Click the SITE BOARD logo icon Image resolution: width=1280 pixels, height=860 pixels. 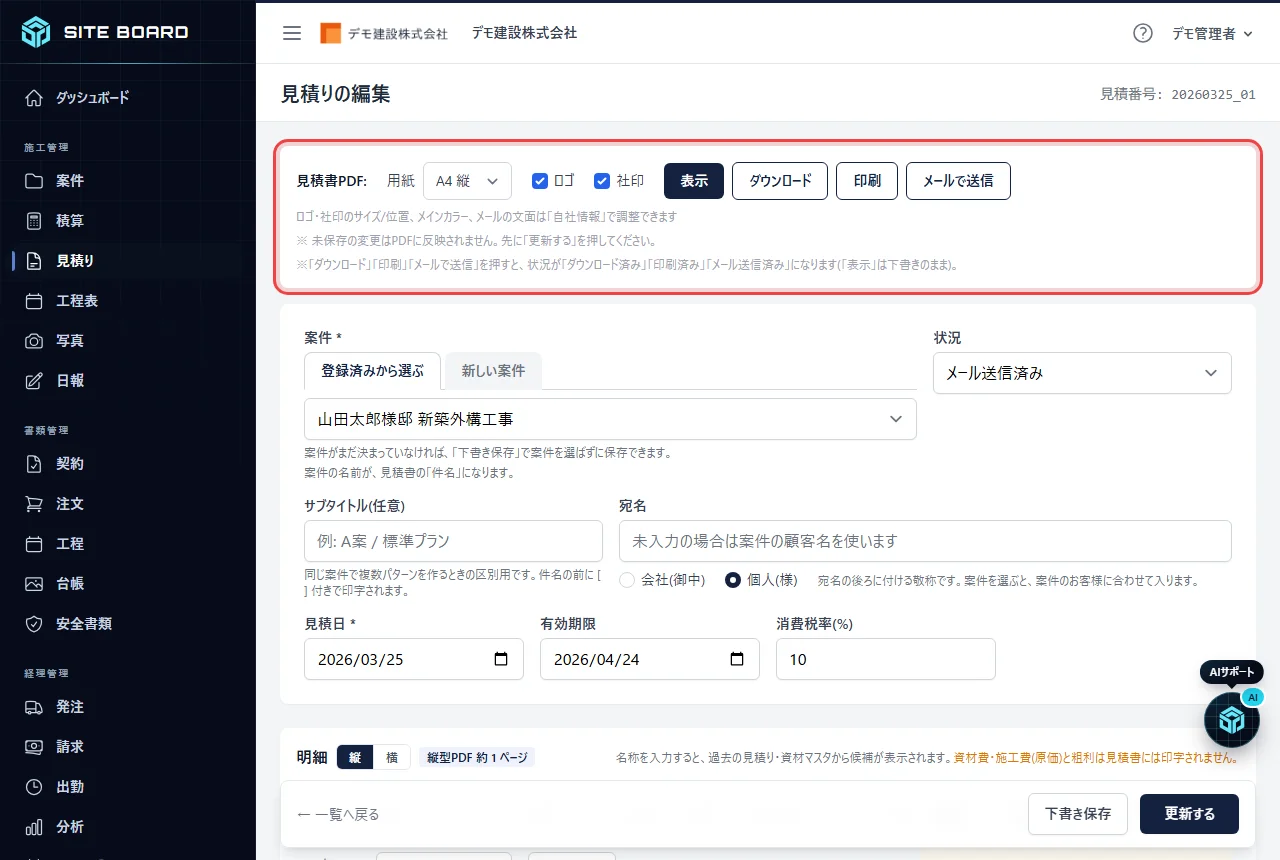(36, 32)
